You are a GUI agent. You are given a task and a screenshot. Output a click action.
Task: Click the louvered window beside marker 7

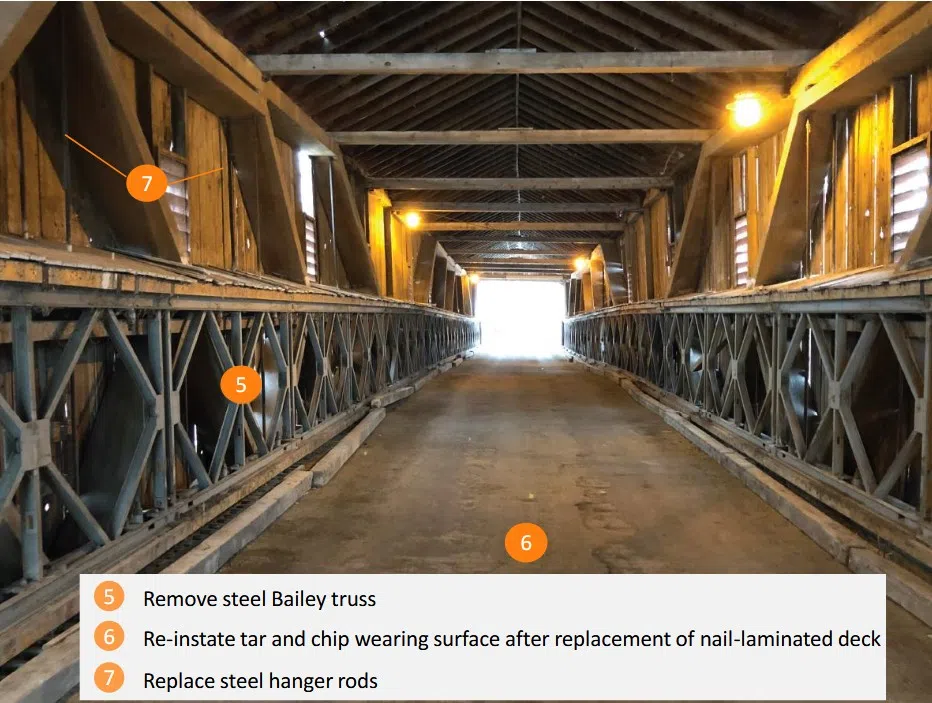(x=177, y=202)
